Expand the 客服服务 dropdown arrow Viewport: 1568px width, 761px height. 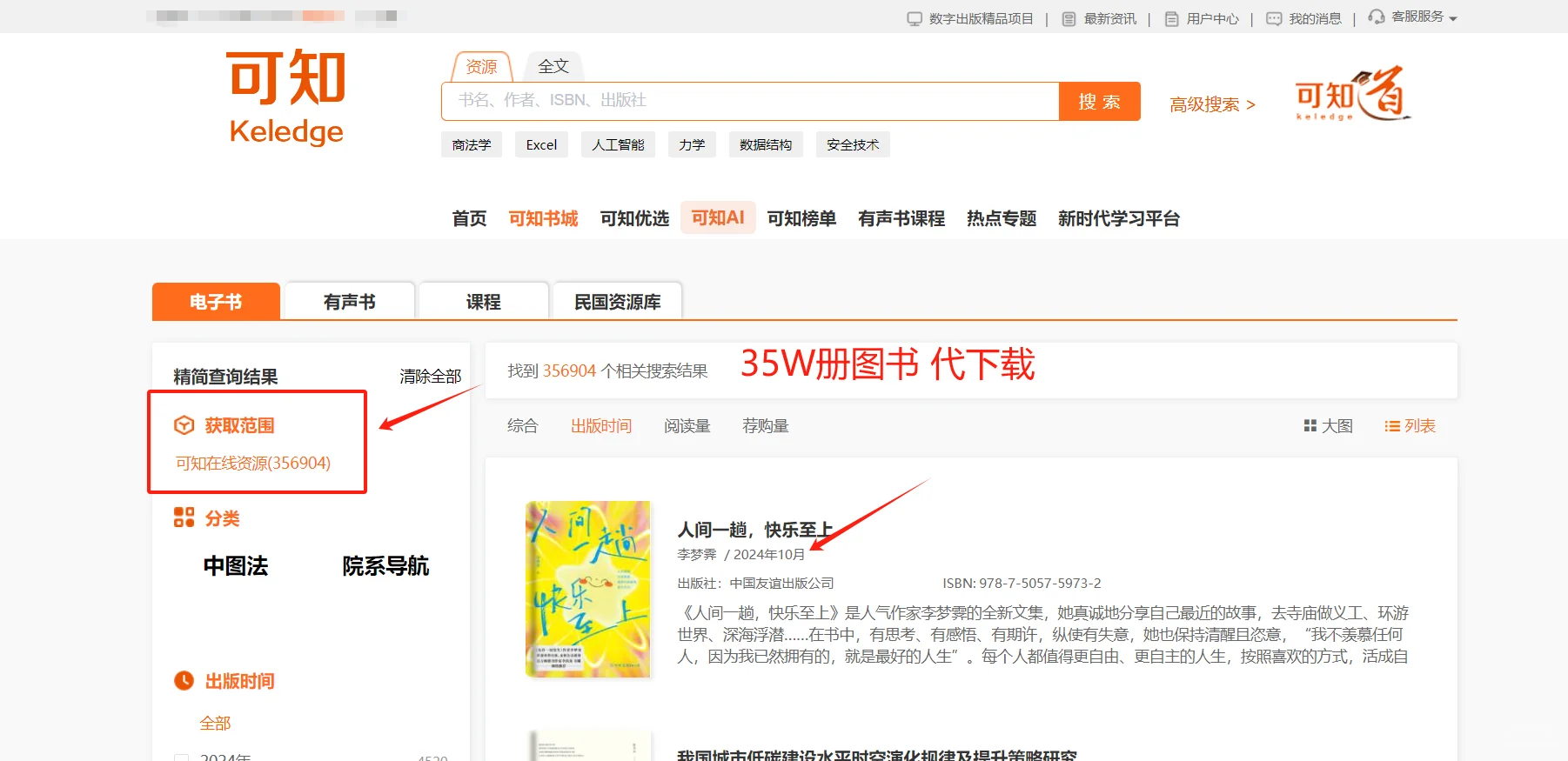(1453, 18)
